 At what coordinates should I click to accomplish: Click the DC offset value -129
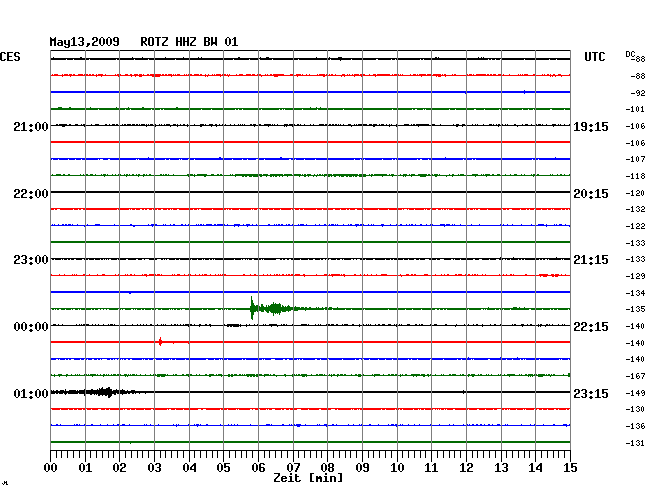(635, 276)
